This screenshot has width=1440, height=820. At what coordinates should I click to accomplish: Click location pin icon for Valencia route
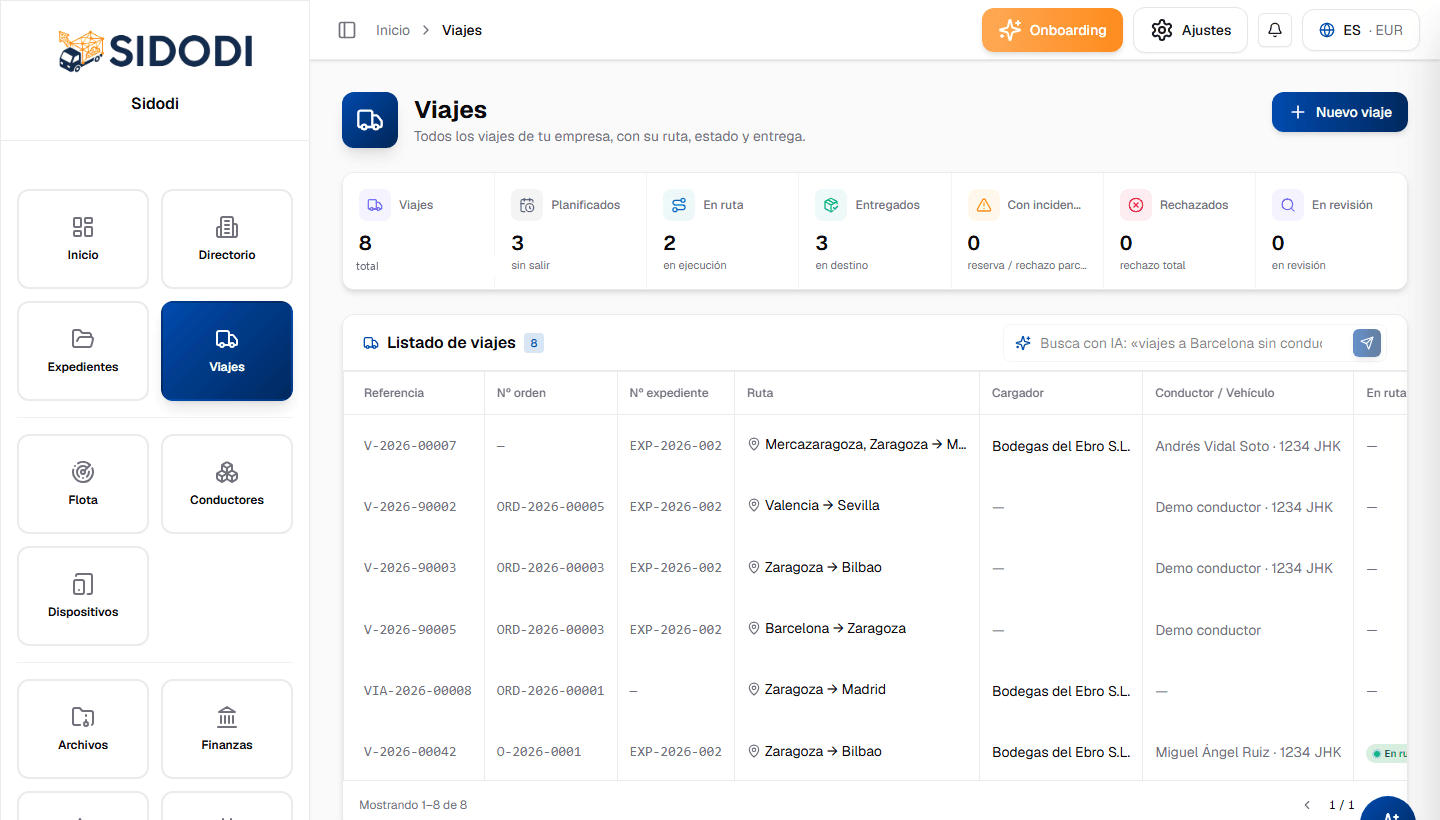tap(754, 506)
